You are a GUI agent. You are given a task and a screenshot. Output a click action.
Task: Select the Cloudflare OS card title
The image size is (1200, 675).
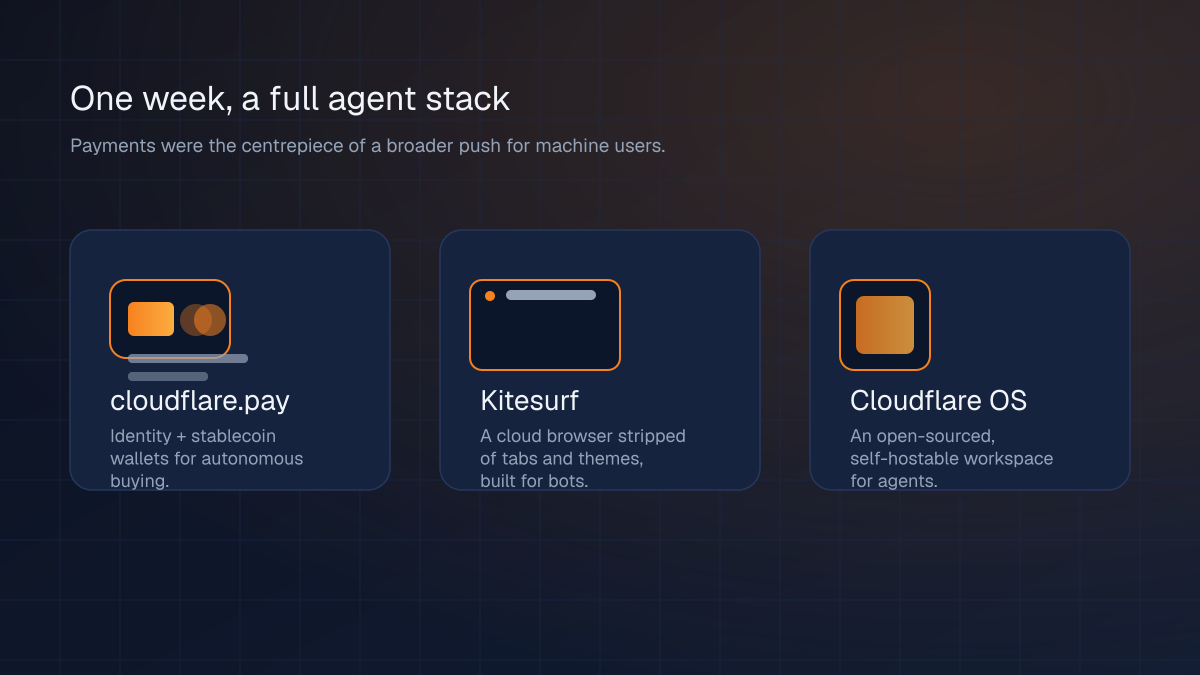point(938,401)
